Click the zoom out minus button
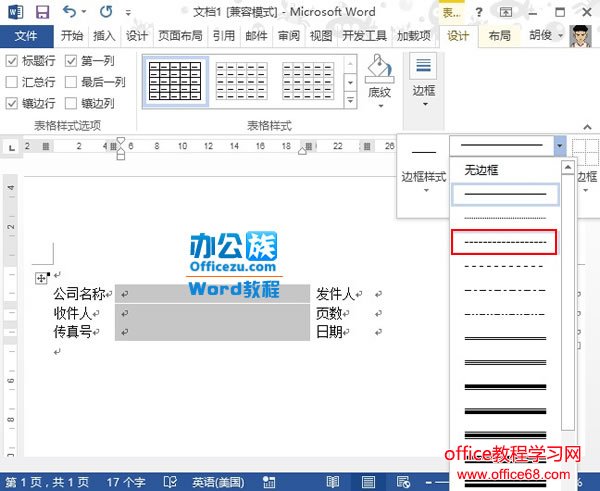The width and height of the screenshot is (600, 491). pyautogui.click(x=429, y=482)
